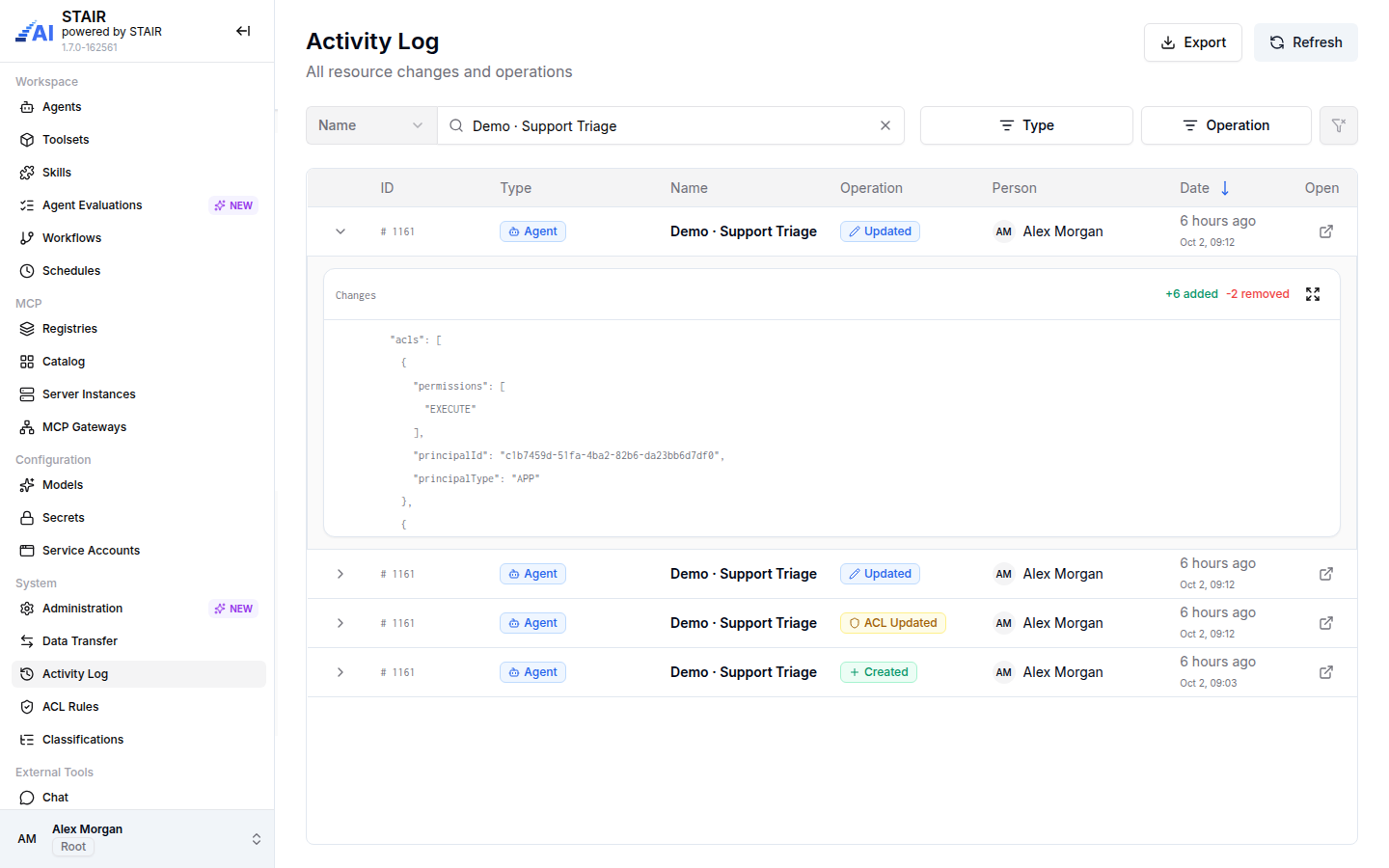Image resolution: width=1389 pixels, height=868 pixels.
Task: Click the Server Instances icon
Action: (27, 394)
